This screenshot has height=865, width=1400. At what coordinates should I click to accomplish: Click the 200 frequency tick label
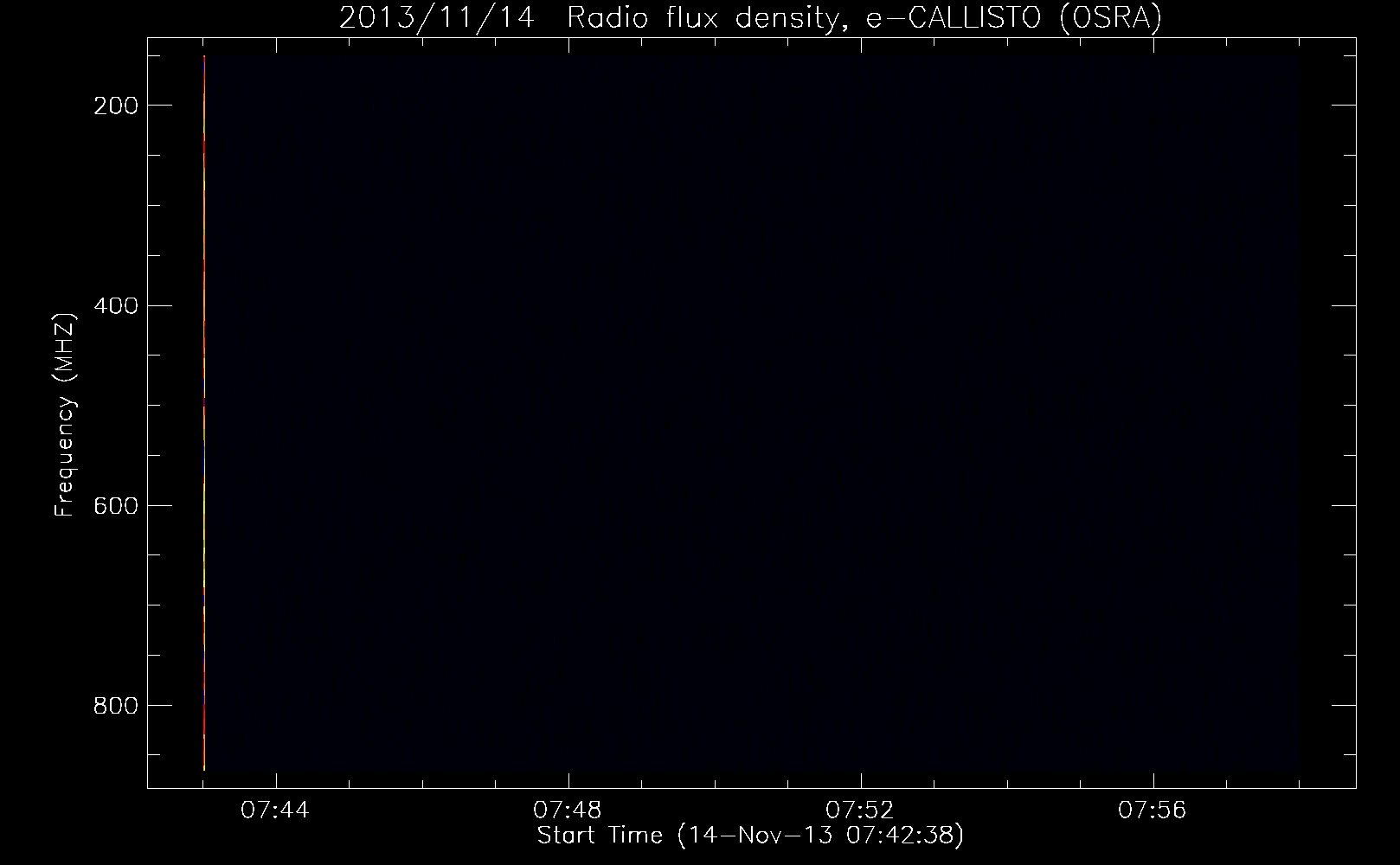115,106
